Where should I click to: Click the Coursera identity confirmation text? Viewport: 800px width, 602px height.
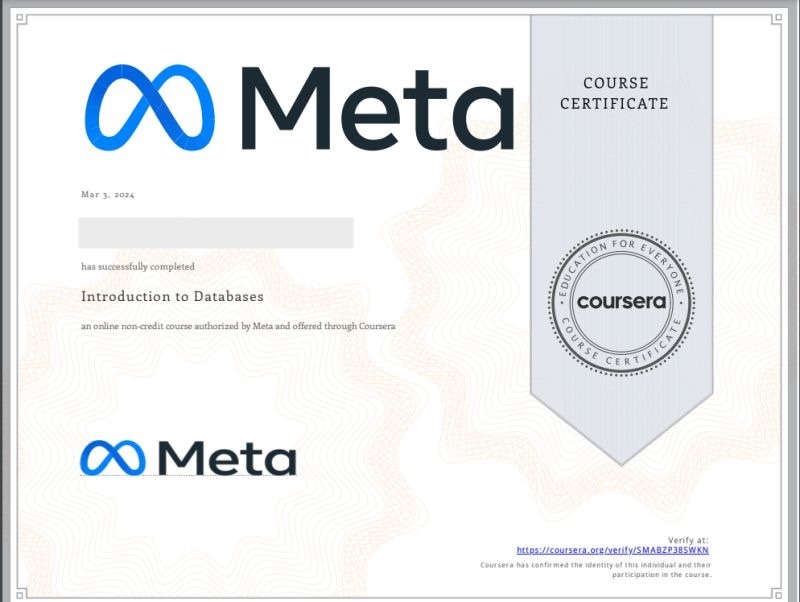coord(595,570)
